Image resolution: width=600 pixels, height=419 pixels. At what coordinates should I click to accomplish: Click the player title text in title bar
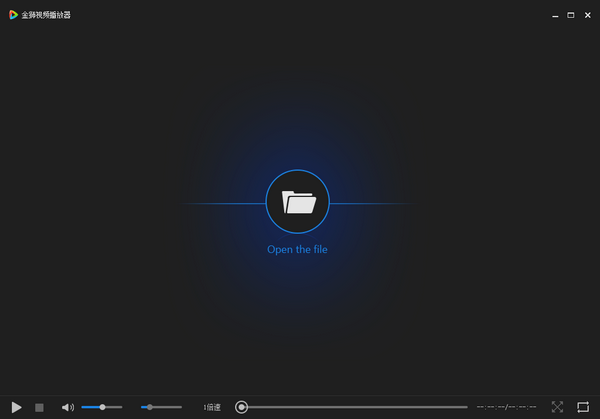point(46,15)
